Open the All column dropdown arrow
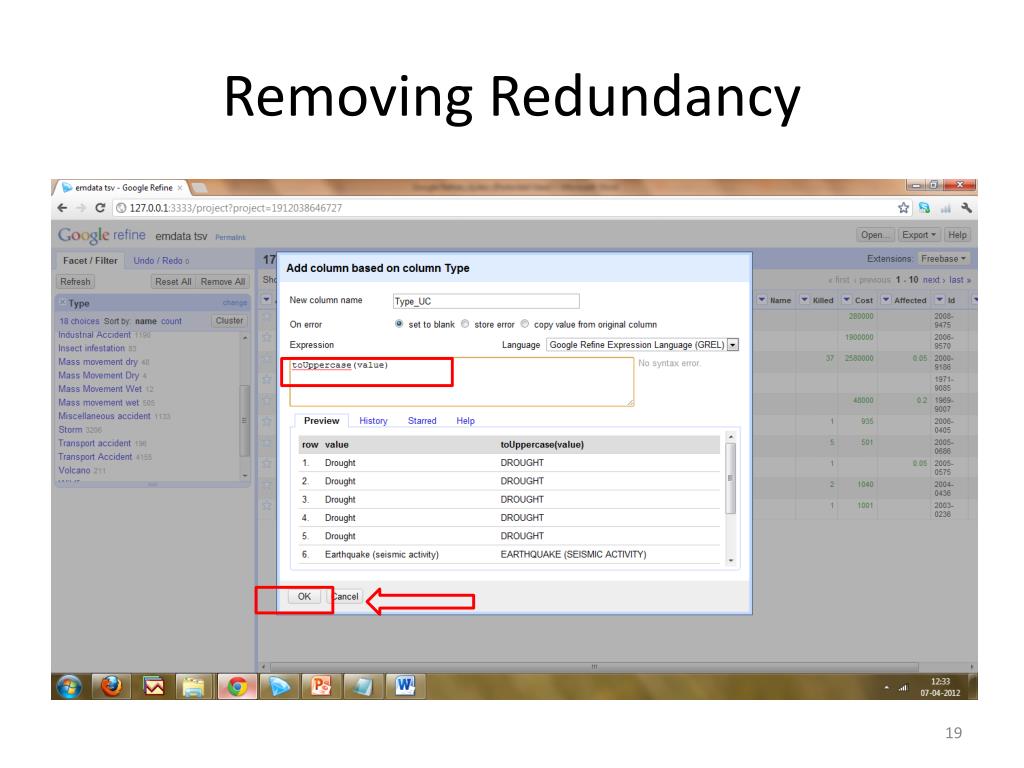 266,300
